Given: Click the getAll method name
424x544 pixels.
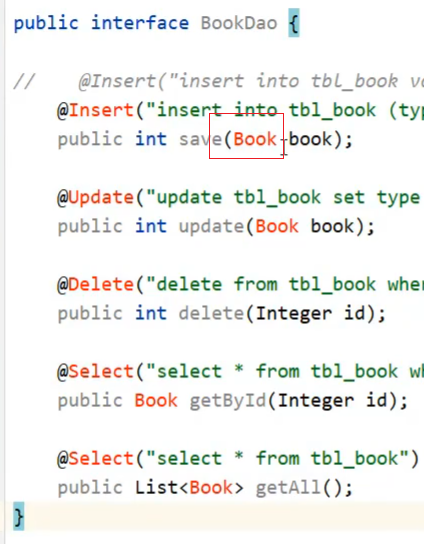Looking at the screenshot, I should tap(288, 488).
